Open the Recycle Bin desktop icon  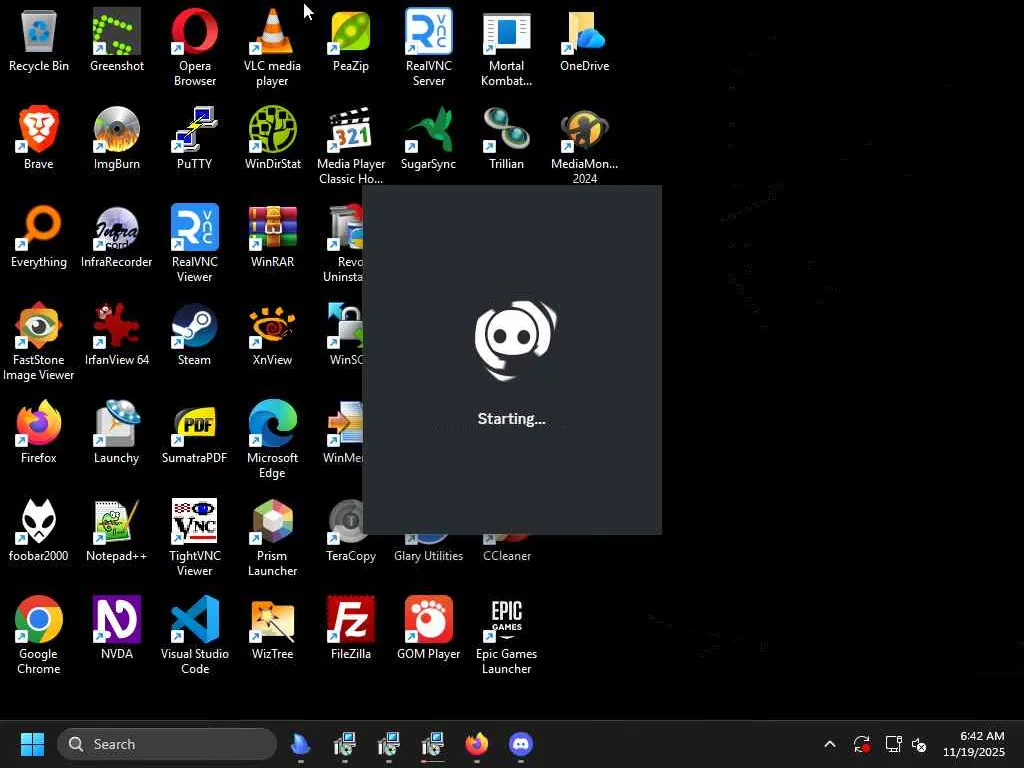click(x=39, y=40)
